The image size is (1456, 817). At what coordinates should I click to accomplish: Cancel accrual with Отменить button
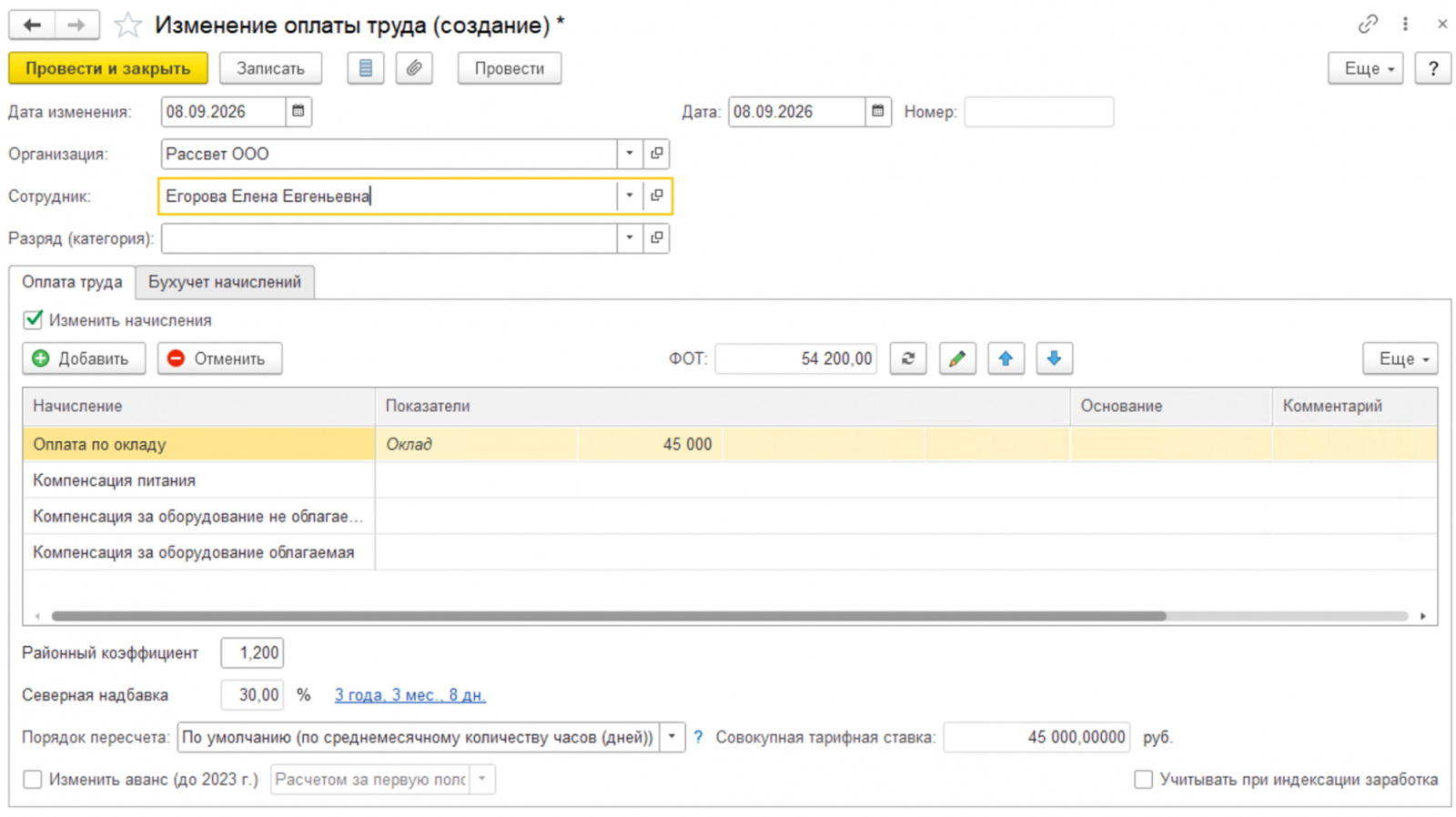pyautogui.click(x=219, y=358)
